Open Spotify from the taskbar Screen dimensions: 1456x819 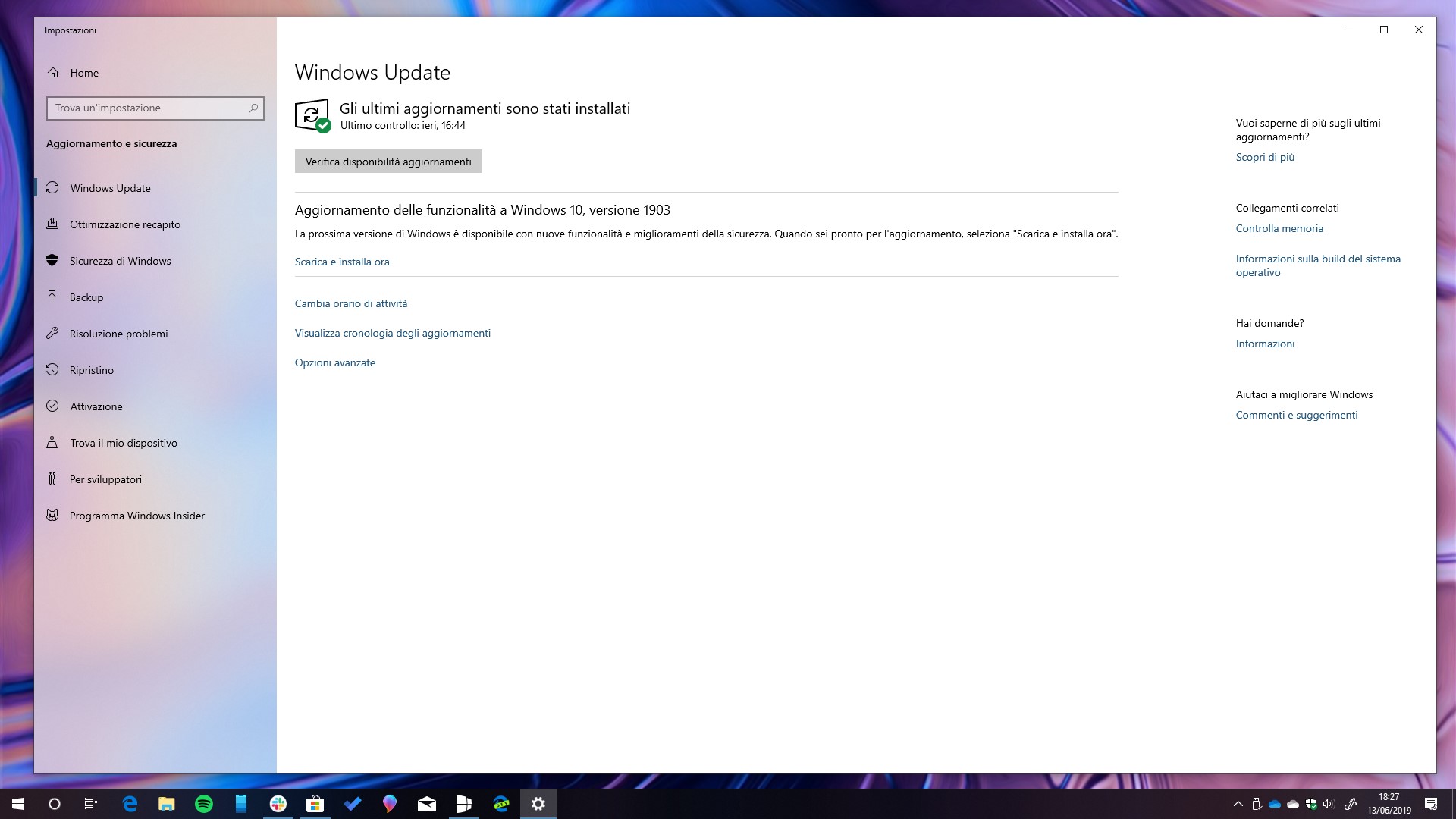click(x=204, y=804)
